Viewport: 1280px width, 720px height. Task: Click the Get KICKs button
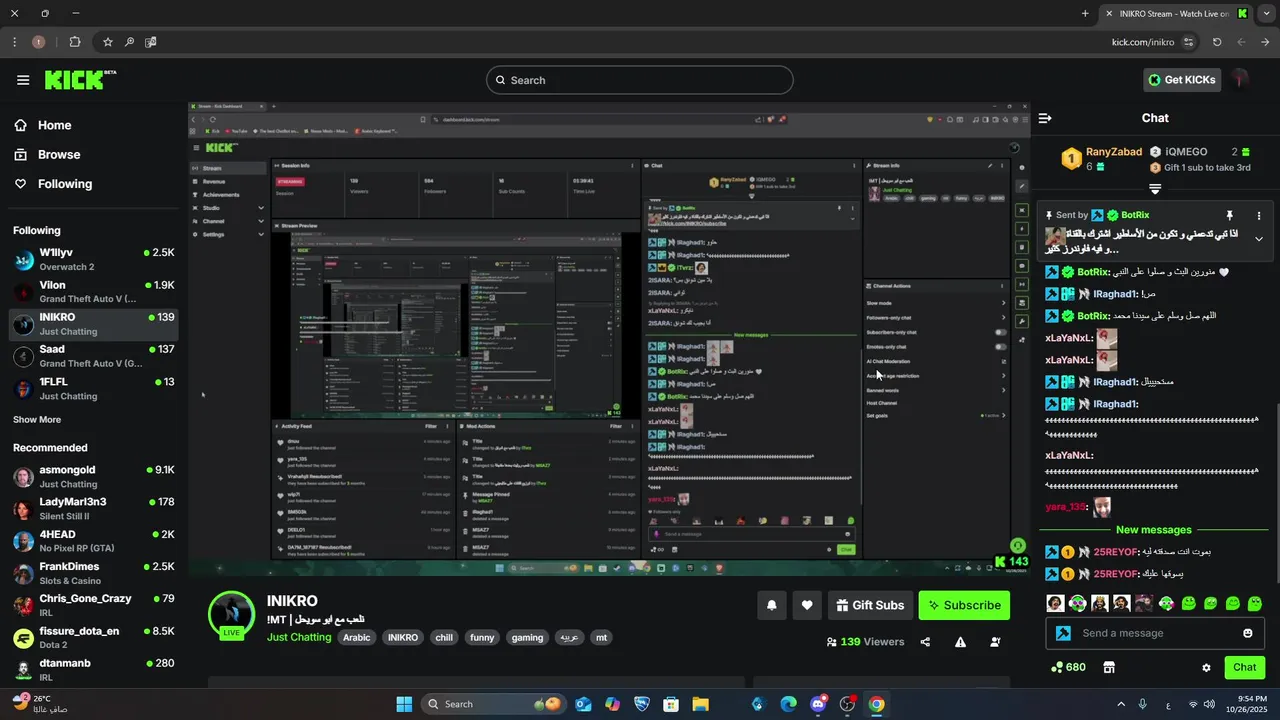1182,80
